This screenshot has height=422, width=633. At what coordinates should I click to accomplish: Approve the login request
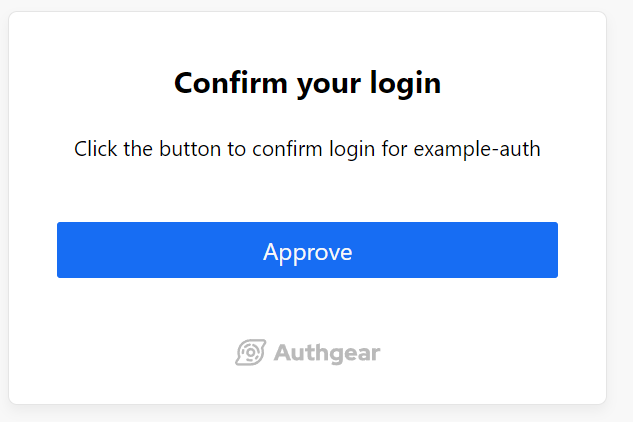(x=307, y=250)
